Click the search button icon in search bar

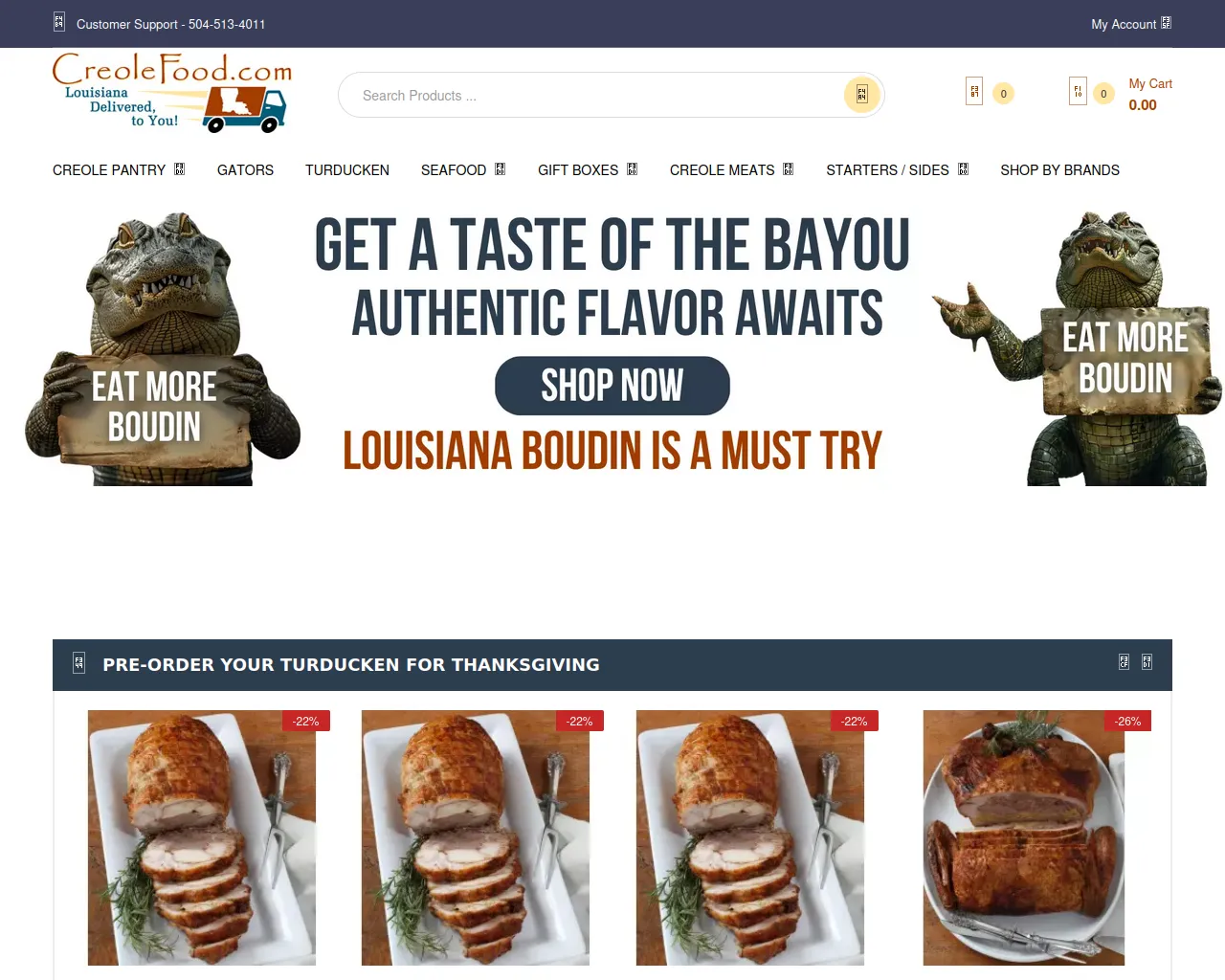(x=861, y=95)
